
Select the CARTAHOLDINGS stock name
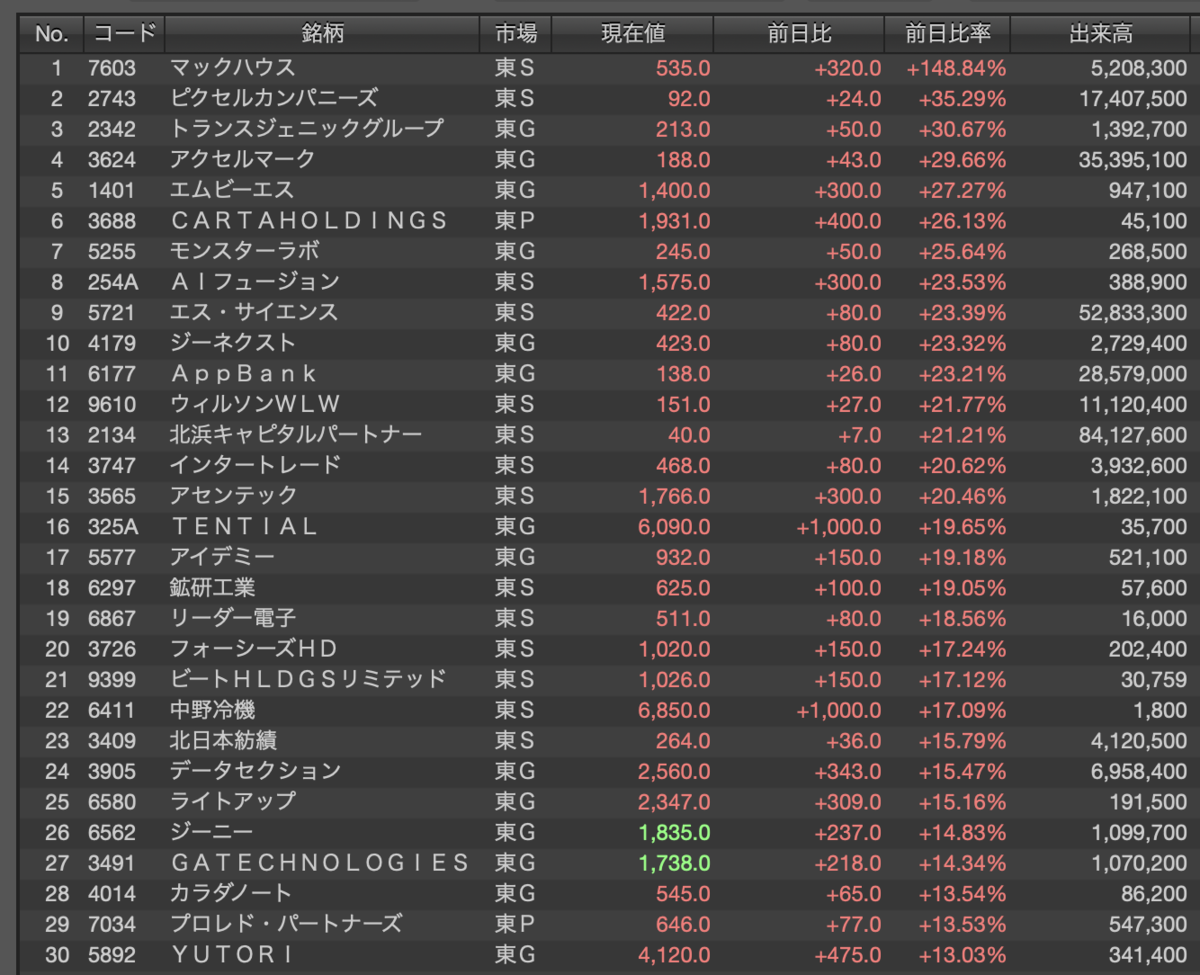point(309,220)
